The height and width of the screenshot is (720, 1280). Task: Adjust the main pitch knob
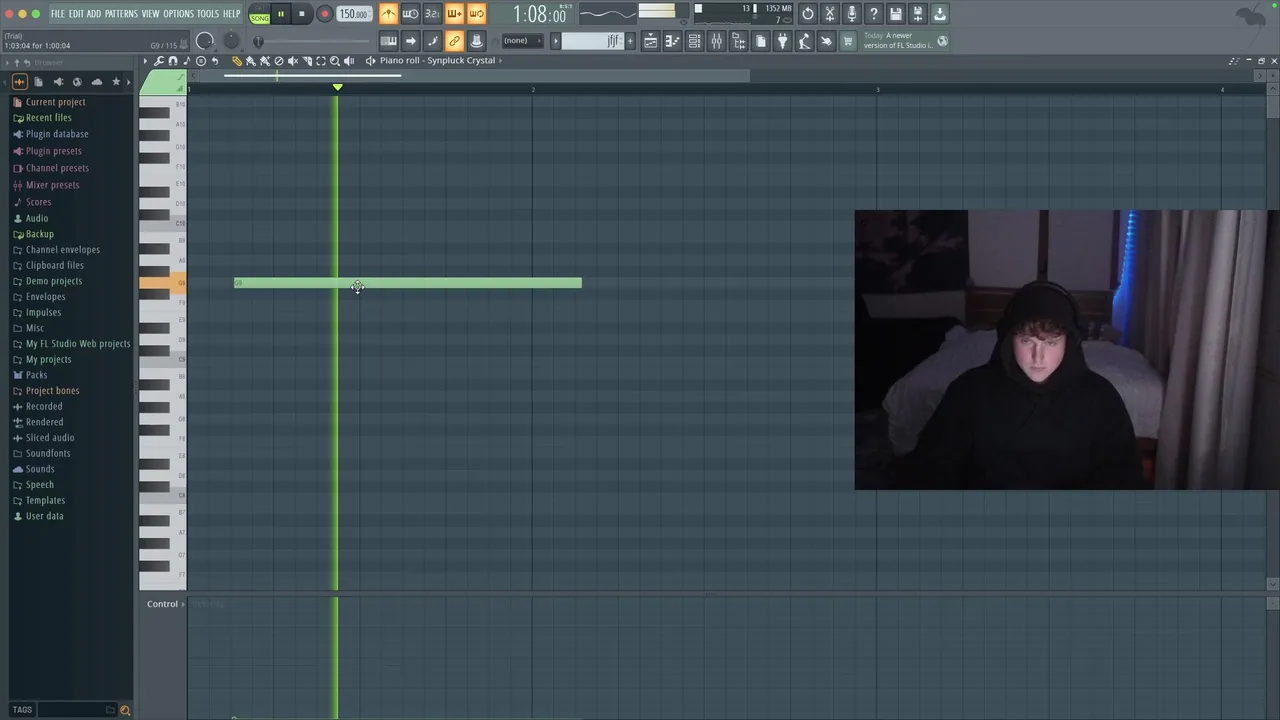(x=232, y=41)
